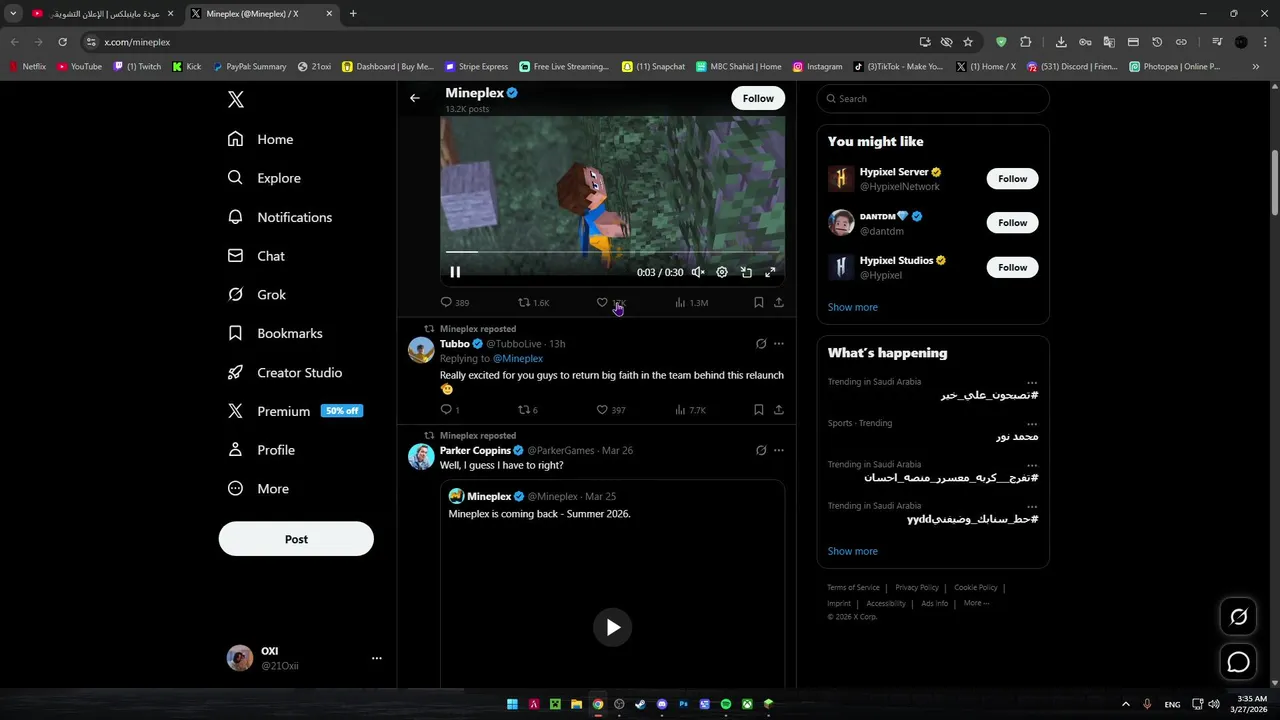Reload the page in Chrome
Viewport: 1280px width, 720px height.
62,42
